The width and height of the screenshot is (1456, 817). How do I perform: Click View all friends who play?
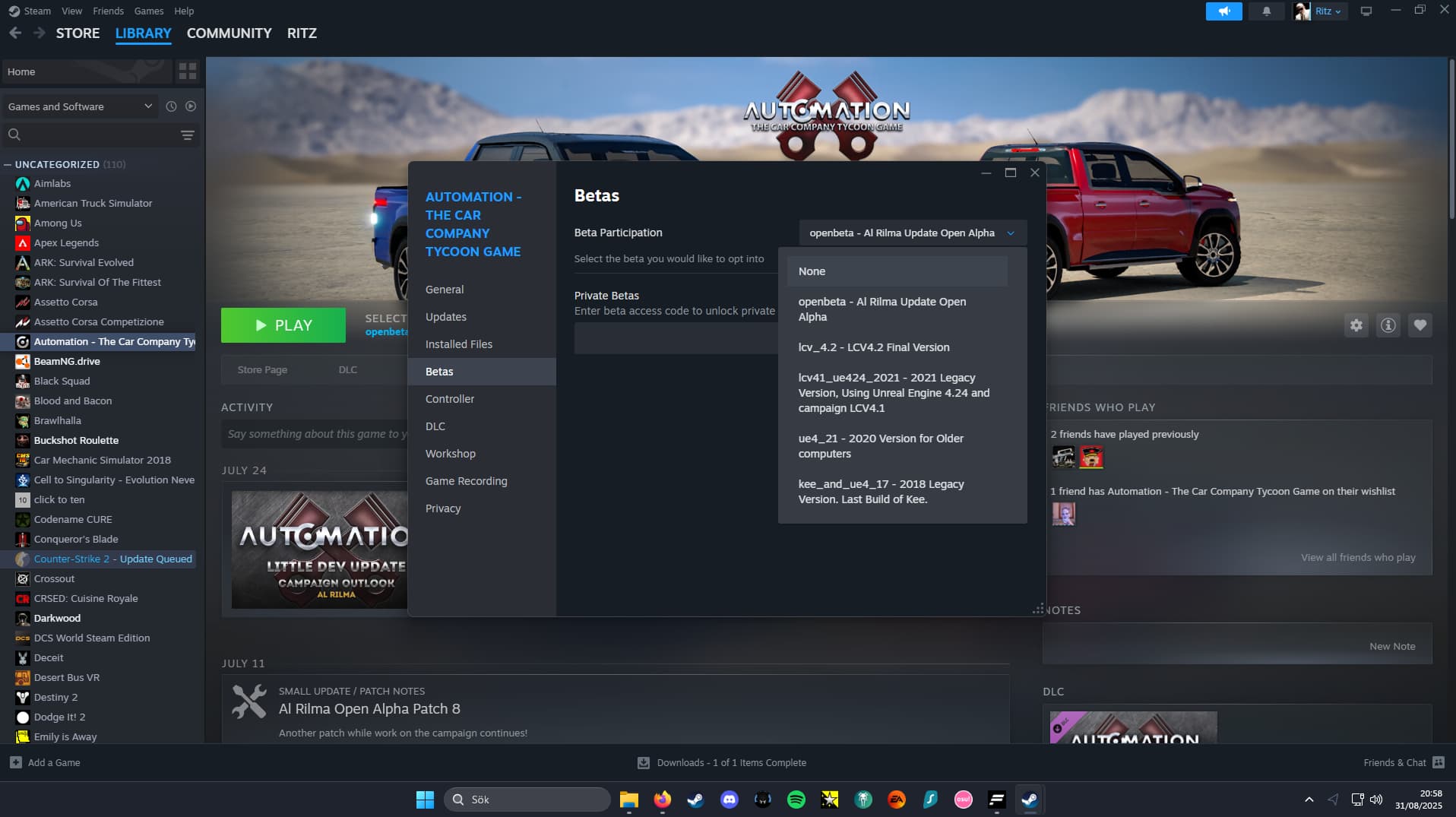coord(1357,557)
